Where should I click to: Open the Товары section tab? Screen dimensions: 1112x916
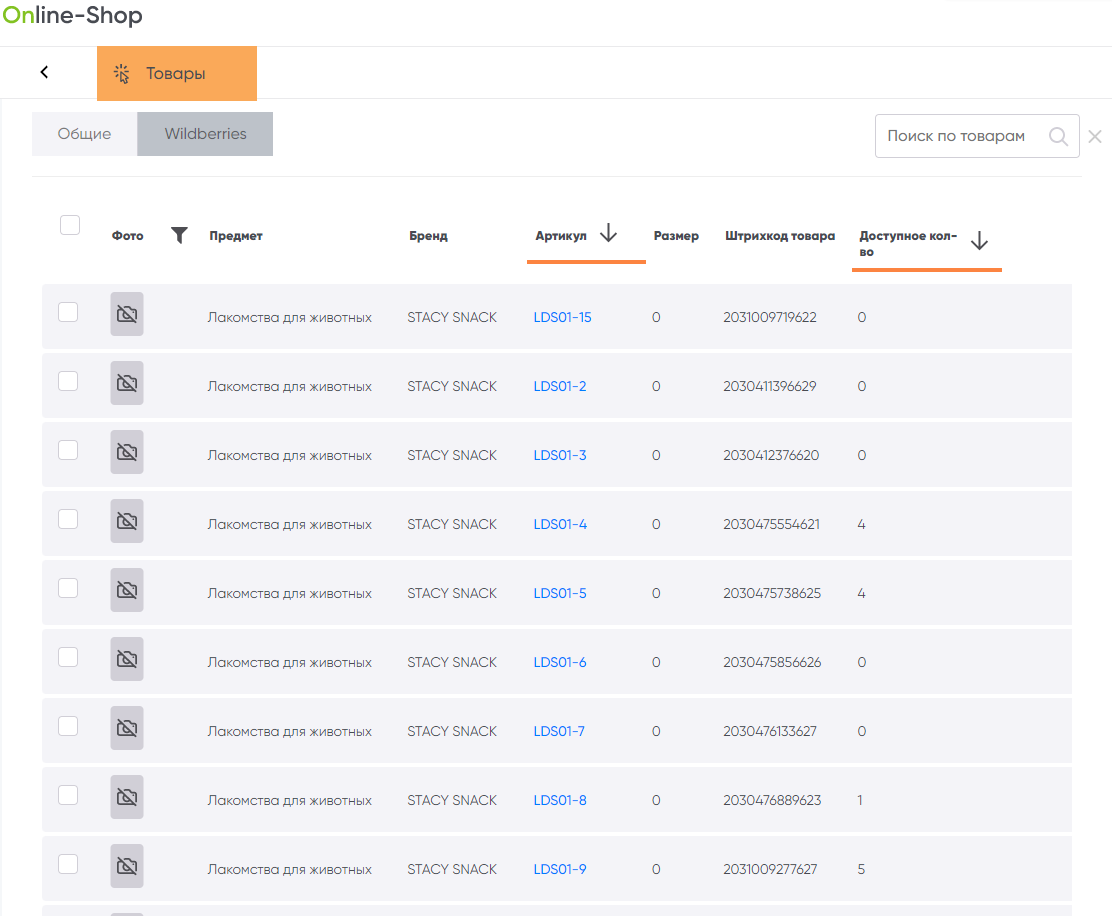(177, 73)
